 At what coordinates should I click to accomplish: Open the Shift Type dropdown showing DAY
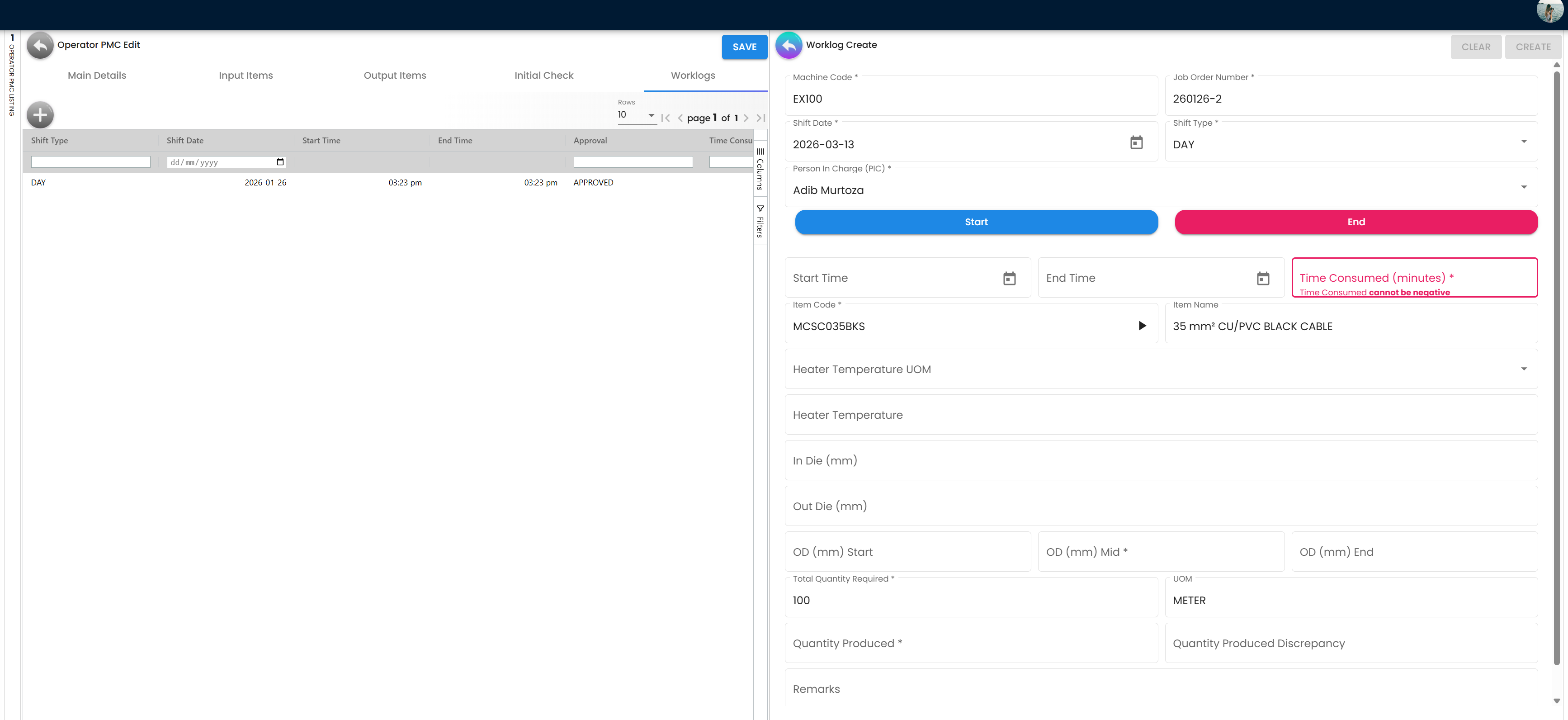(x=1524, y=141)
